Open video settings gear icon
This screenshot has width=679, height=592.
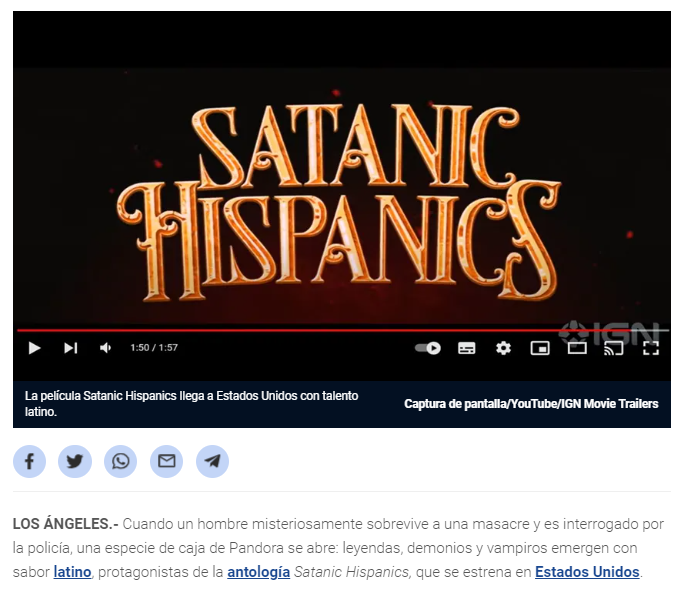[x=503, y=348]
